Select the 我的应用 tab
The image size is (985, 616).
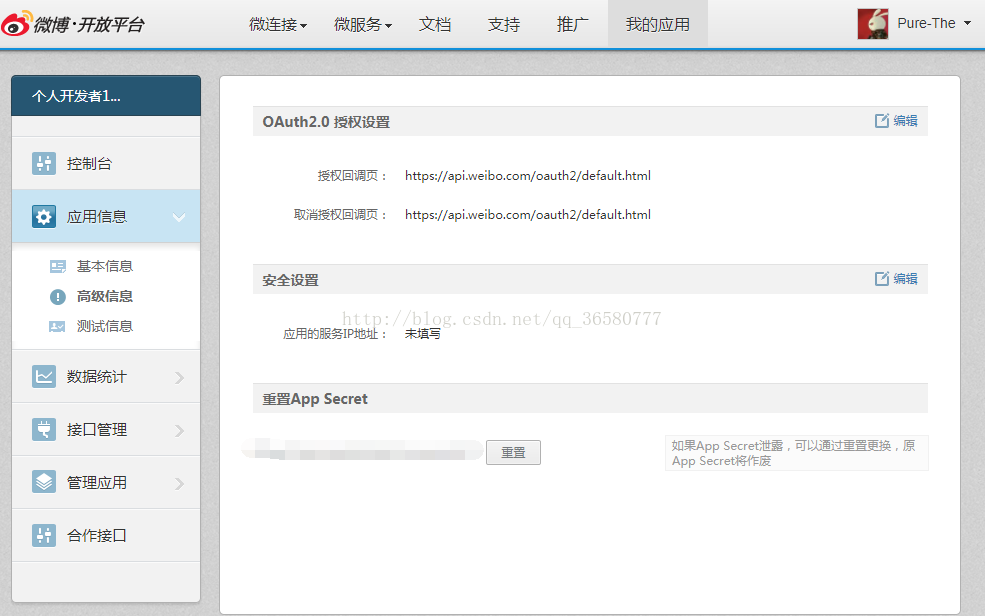[x=658, y=24]
